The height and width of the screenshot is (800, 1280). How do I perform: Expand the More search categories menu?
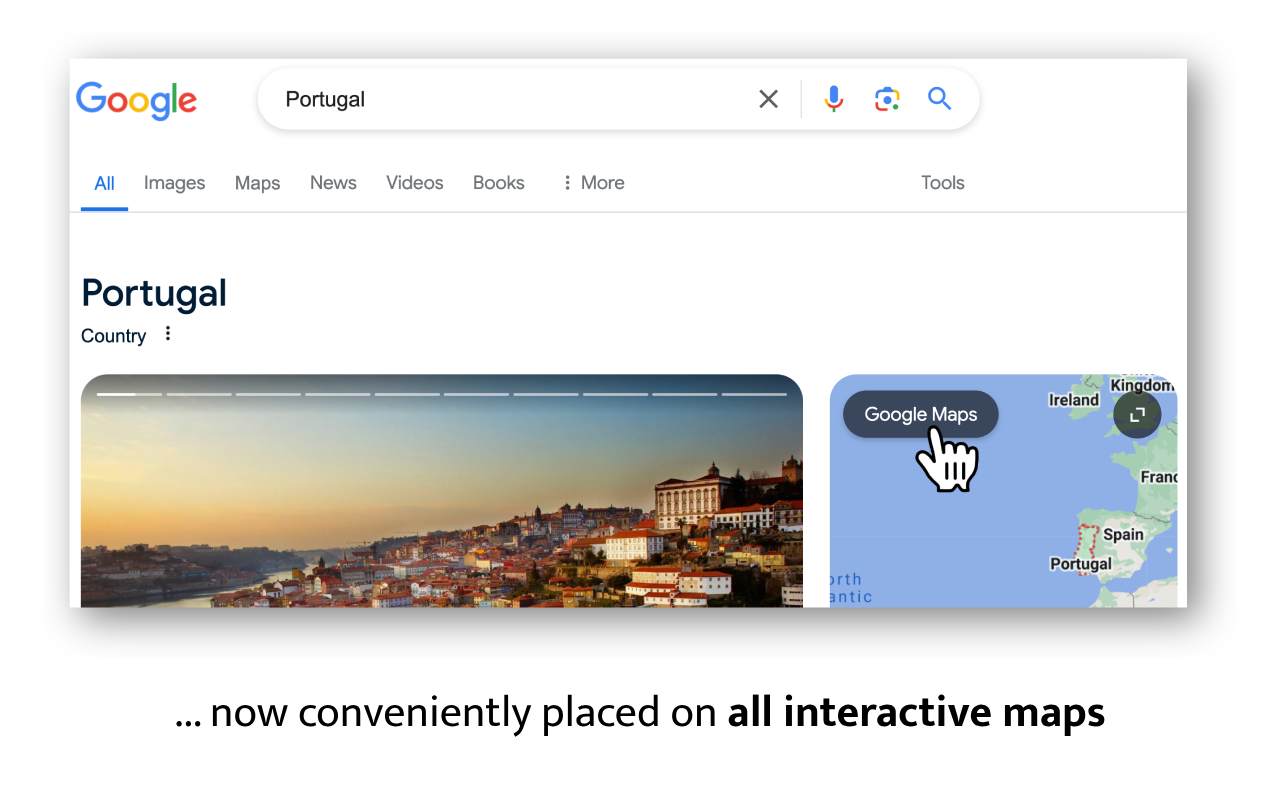592,183
